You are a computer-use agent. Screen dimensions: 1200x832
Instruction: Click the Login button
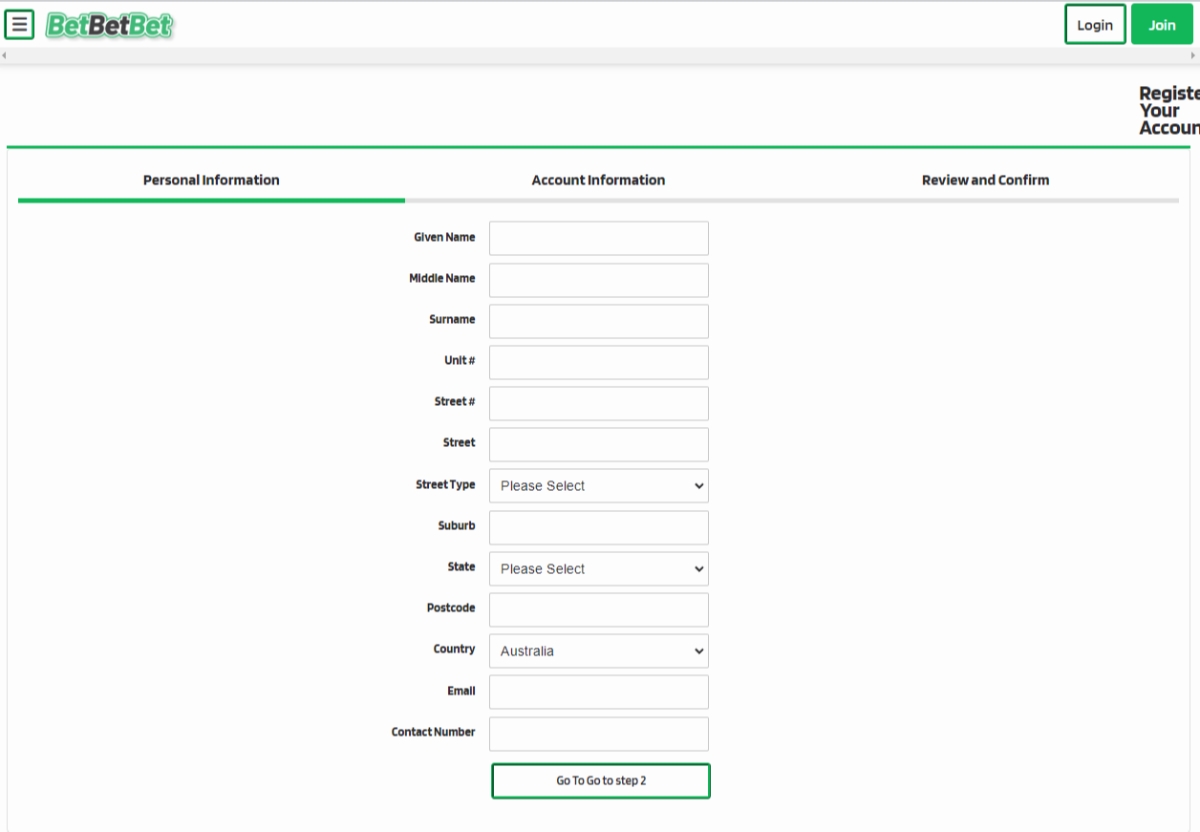click(1095, 25)
